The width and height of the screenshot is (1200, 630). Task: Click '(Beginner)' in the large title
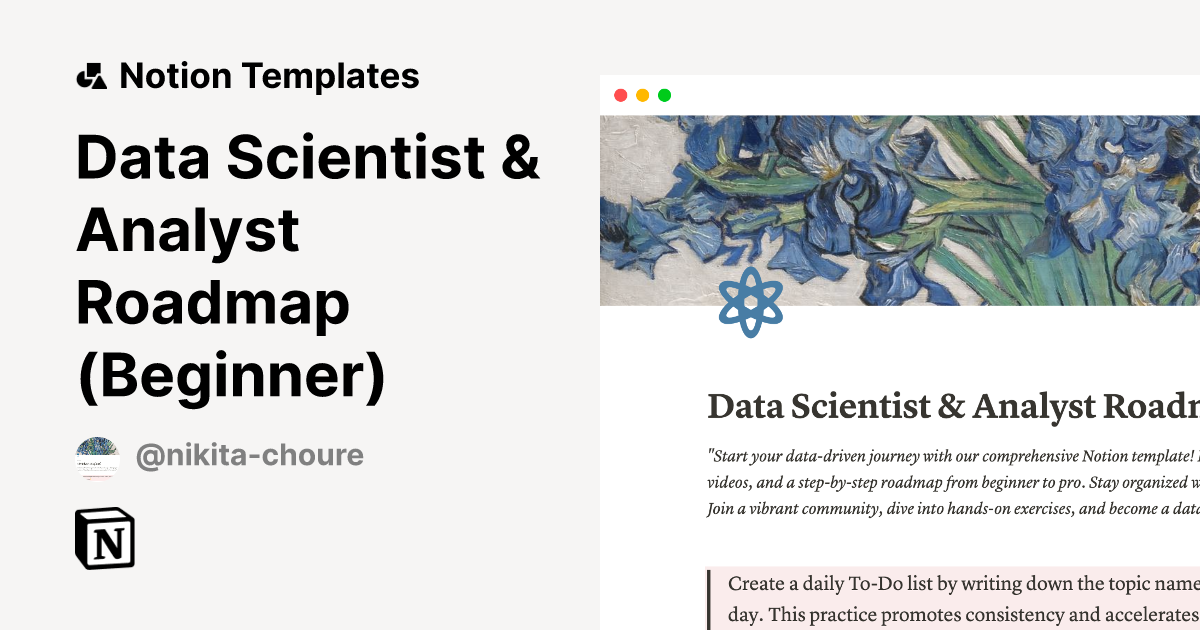point(231,377)
